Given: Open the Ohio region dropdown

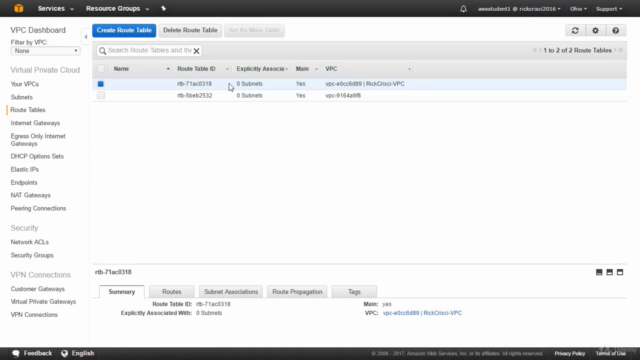Looking at the screenshot, I should 578,9.
